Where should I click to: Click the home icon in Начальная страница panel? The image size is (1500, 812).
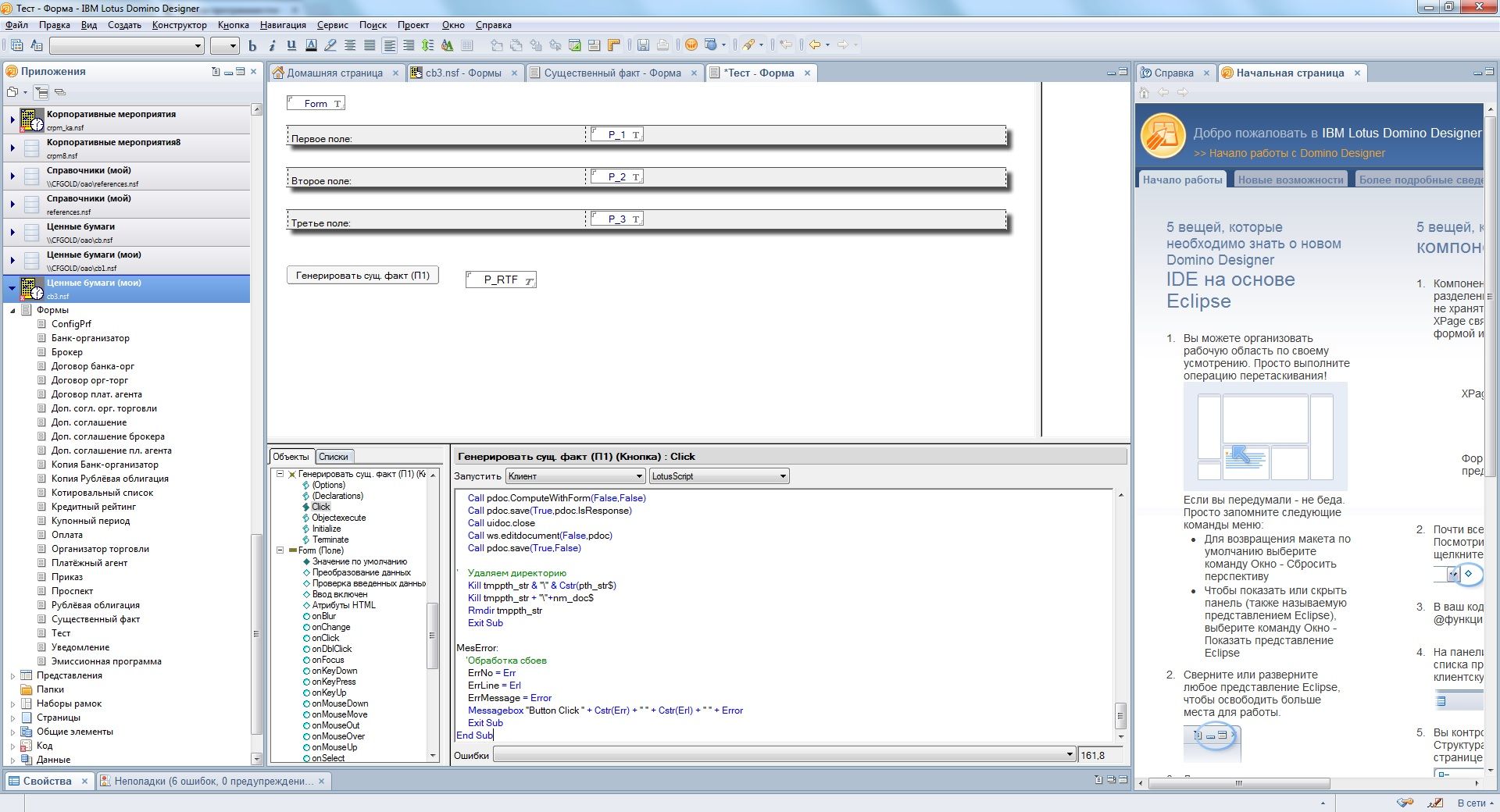1145,93
